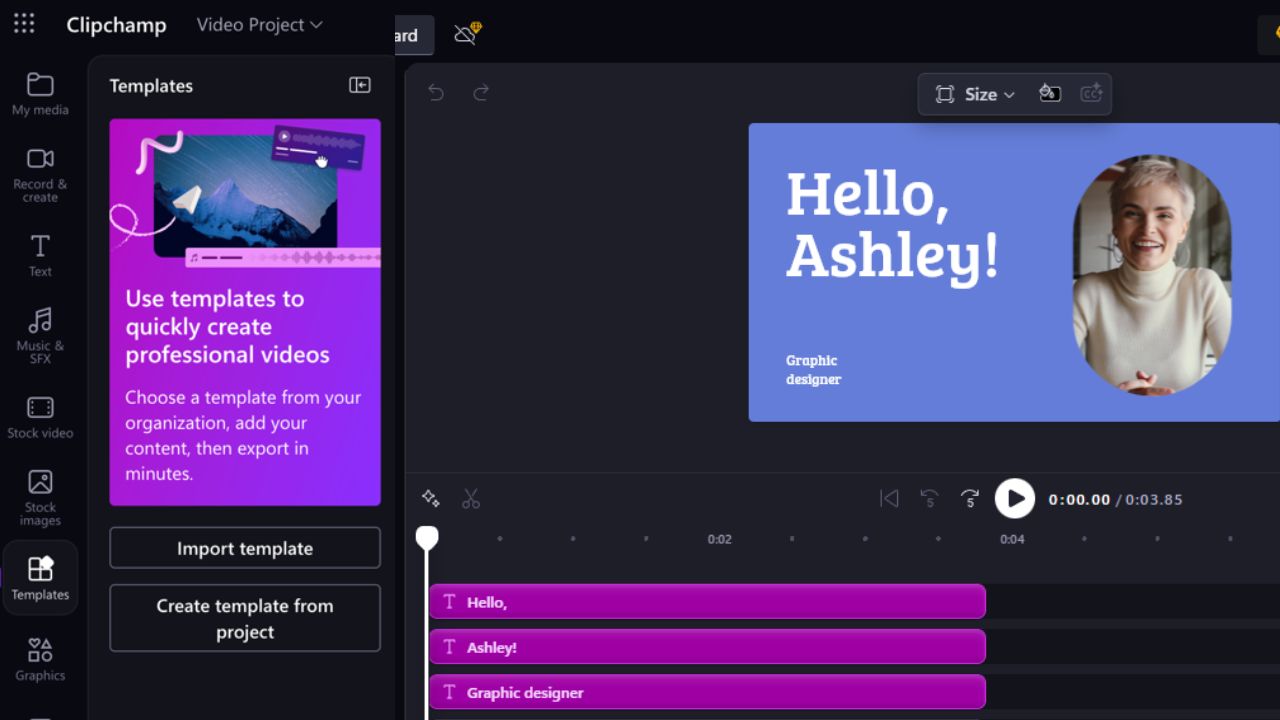Click Create template from project
Screen dimensions: 1280x720
click(x=244, y=618)
